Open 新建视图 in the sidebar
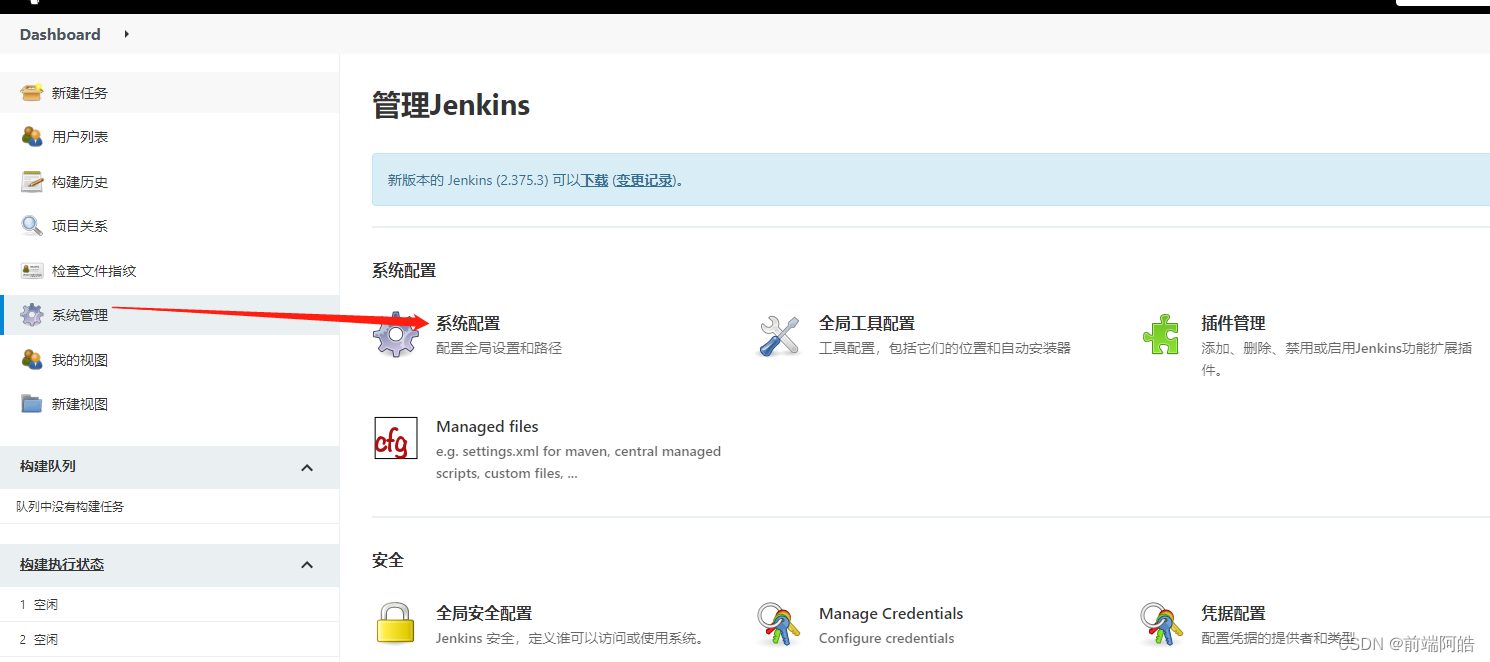The width and height of the screenshot is (1490, 662). click(80, 404)
